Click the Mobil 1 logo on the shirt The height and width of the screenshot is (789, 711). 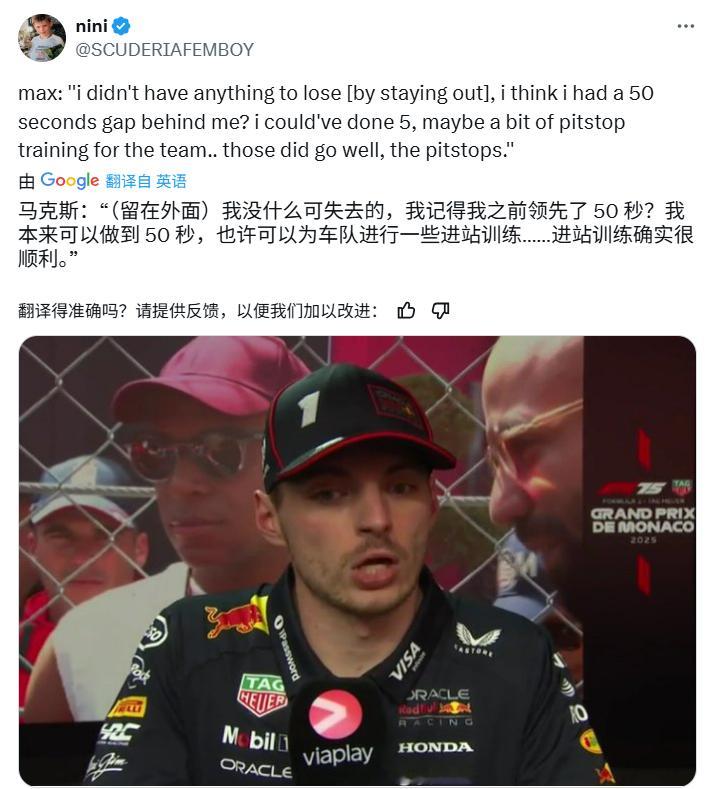point(255,739)
